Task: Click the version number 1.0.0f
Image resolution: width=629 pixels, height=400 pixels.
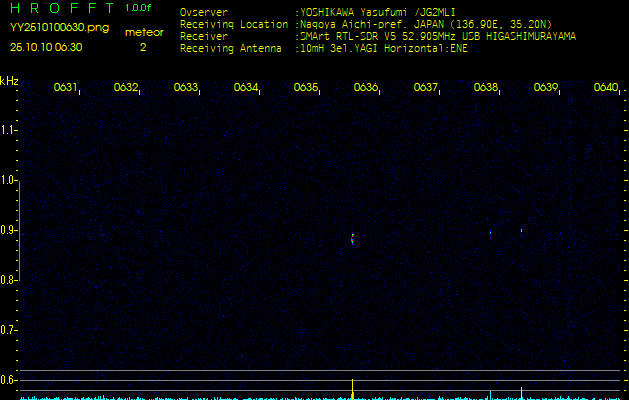Action: point(138,8)
